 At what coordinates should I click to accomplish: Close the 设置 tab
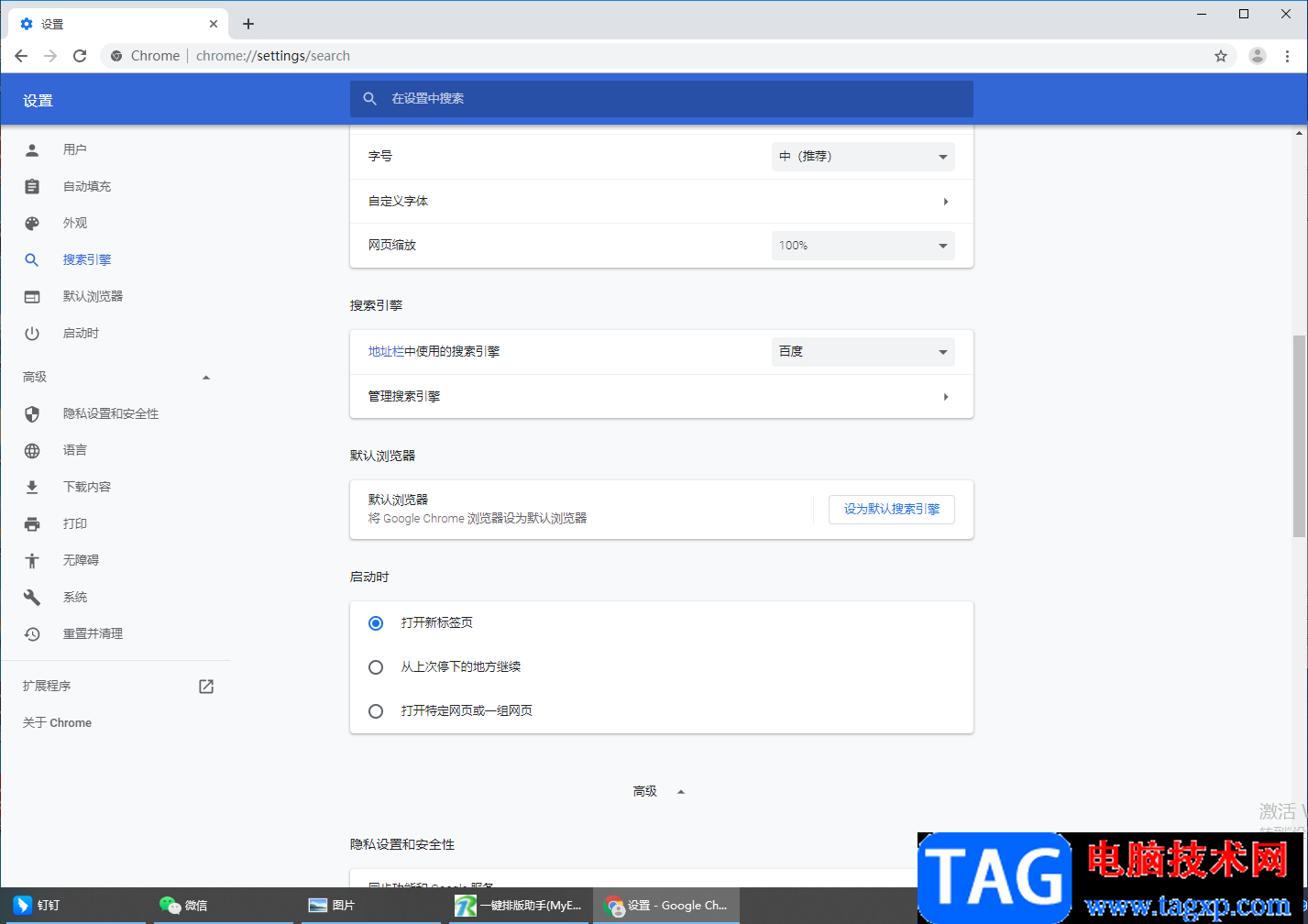[214, 24]
